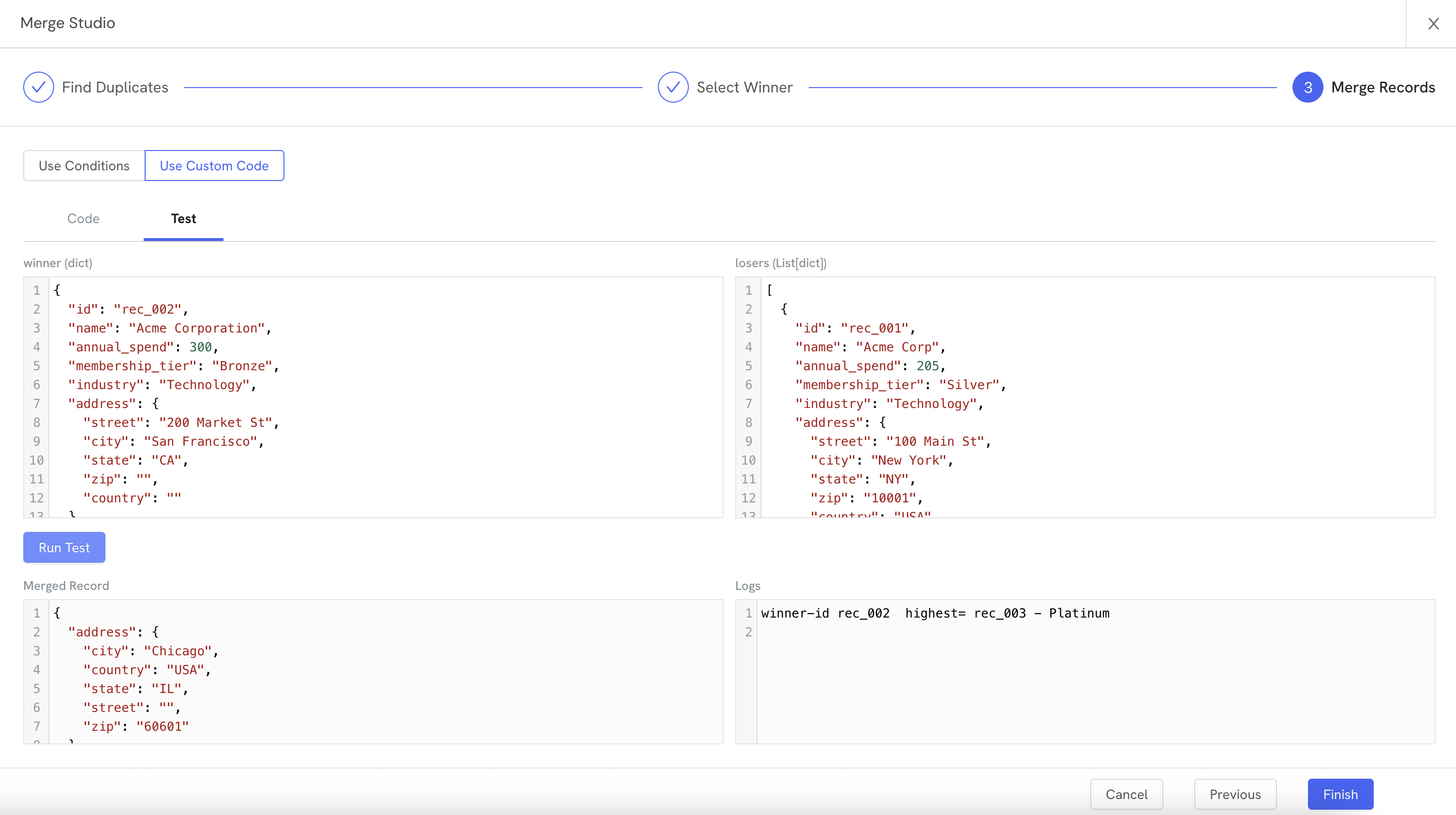Screen dimensions: 1456x815
Task: Click the loser id "rec_001" line
Action: point(855,328)
